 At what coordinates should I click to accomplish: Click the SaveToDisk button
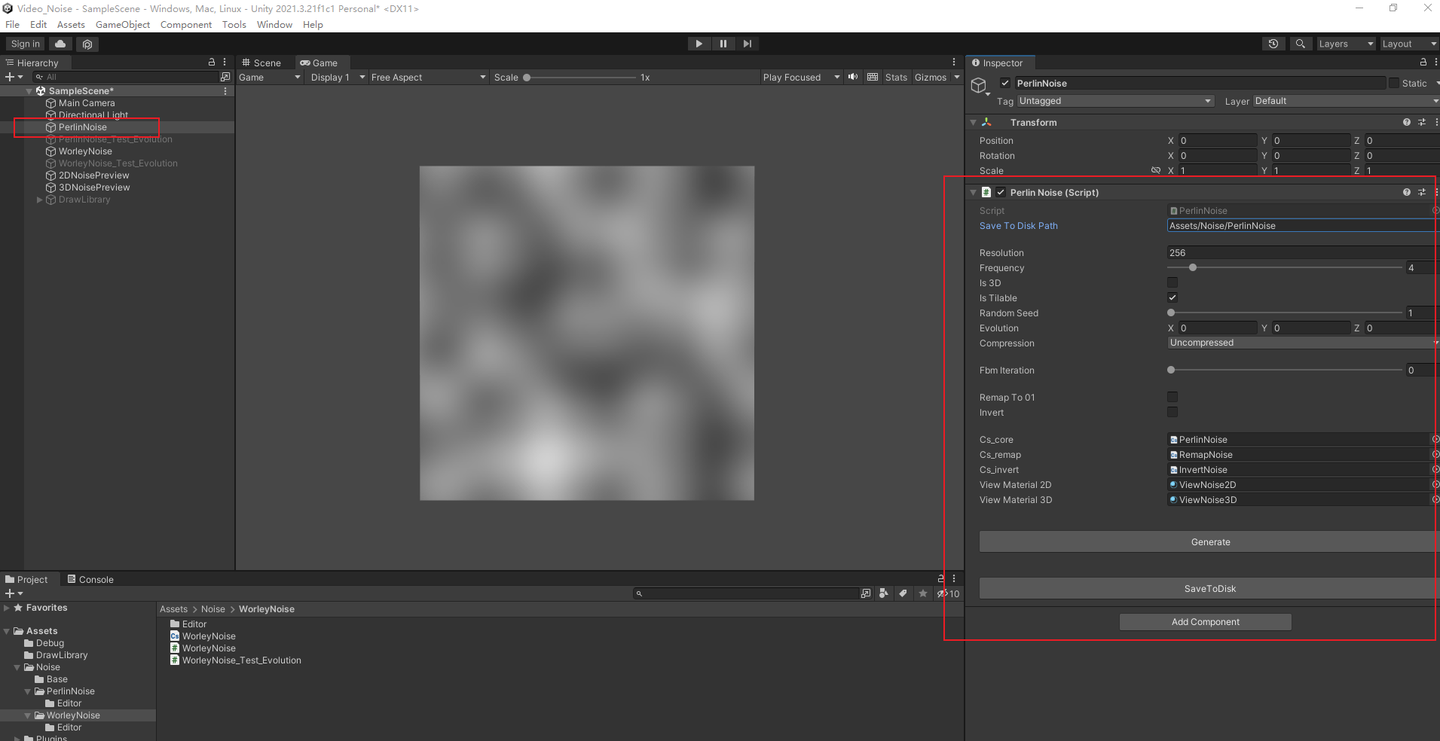pyautogui.click(x=1210, y=588)
